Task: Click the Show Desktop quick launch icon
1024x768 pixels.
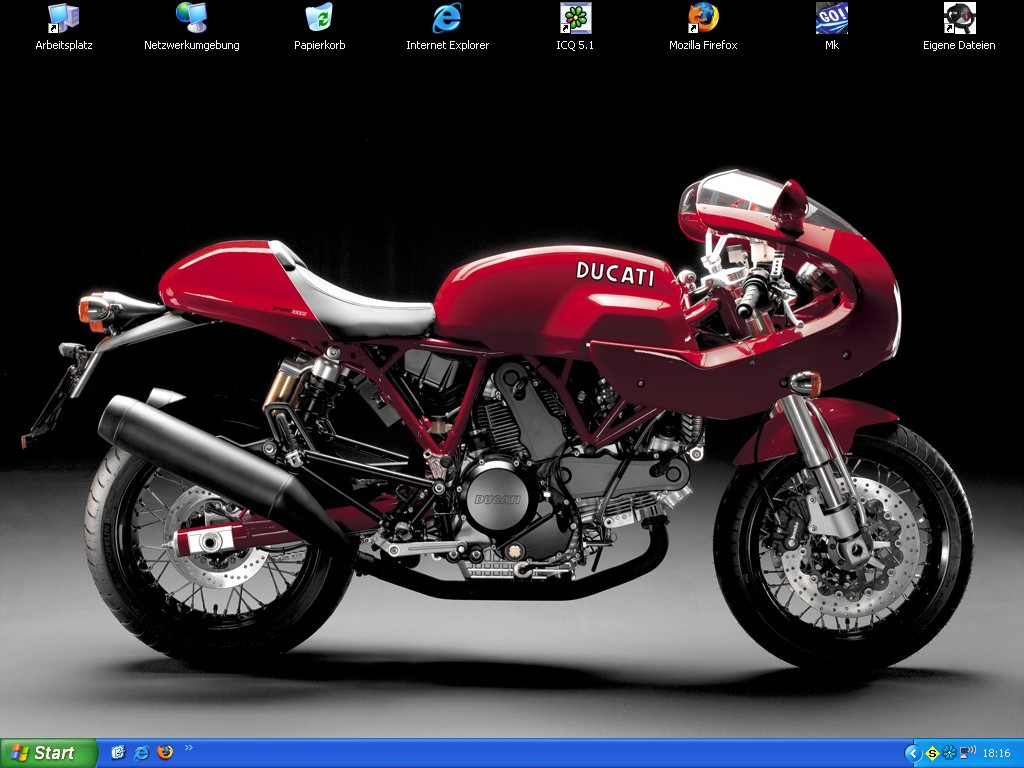Action: 118,753
